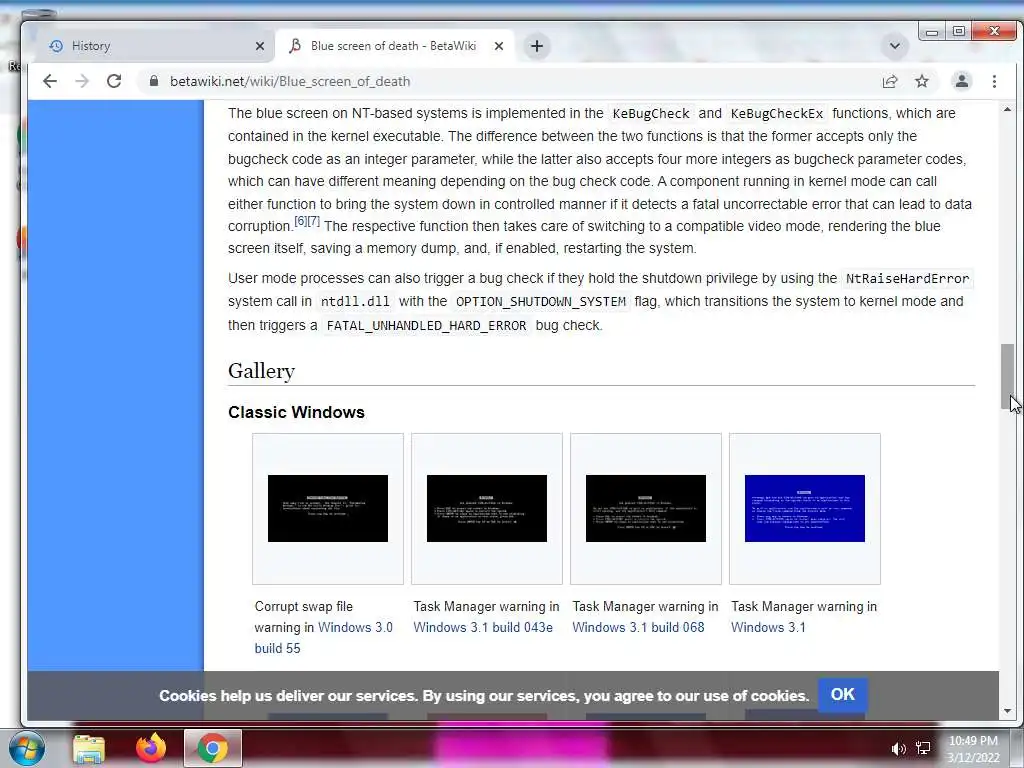Image resolution: width=1024 pixels, height=768 pixels.
Task: Click scrollbar down arrow
Action: [x=1008, y=711]
